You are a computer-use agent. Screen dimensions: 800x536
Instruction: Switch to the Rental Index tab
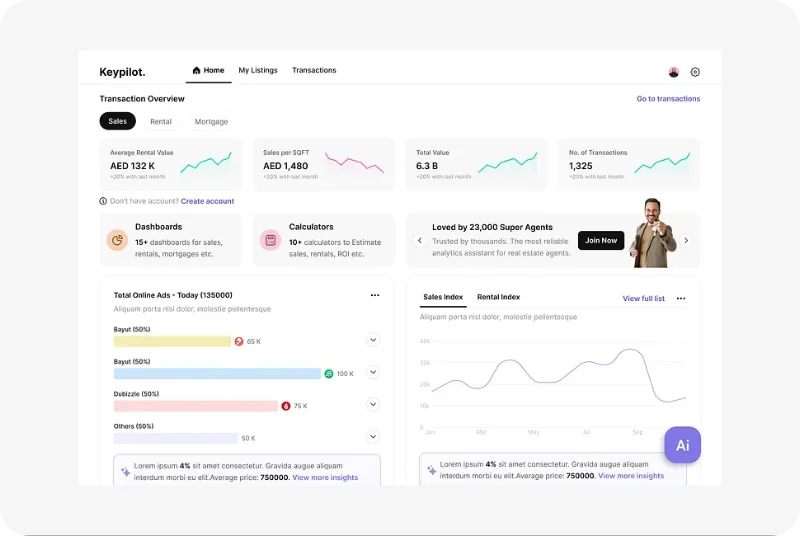(498, 297)
